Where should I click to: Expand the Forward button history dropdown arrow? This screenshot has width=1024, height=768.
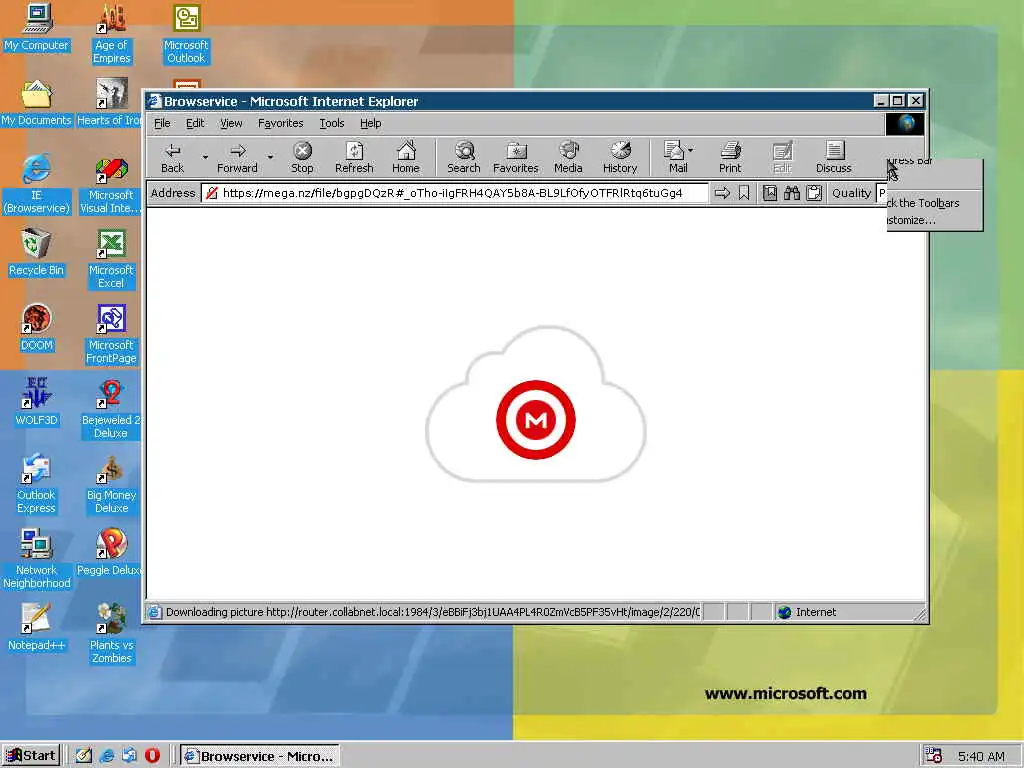tap(270, 157)
